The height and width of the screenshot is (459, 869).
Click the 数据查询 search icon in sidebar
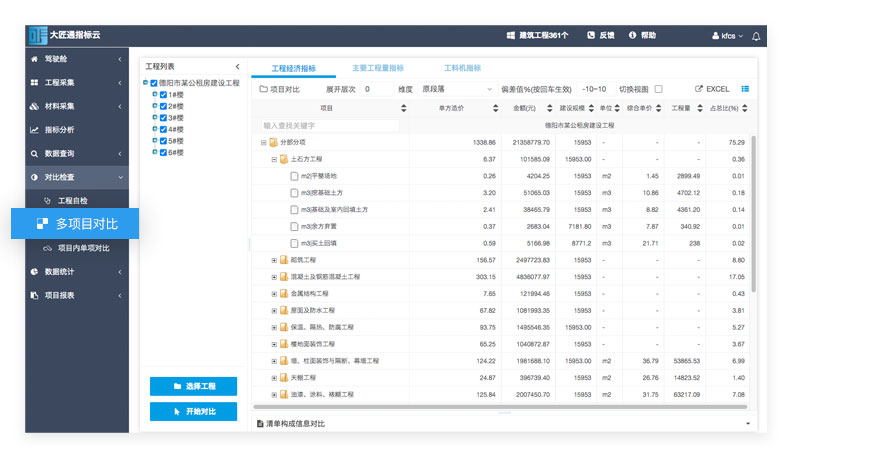click(x=34, y=154)
